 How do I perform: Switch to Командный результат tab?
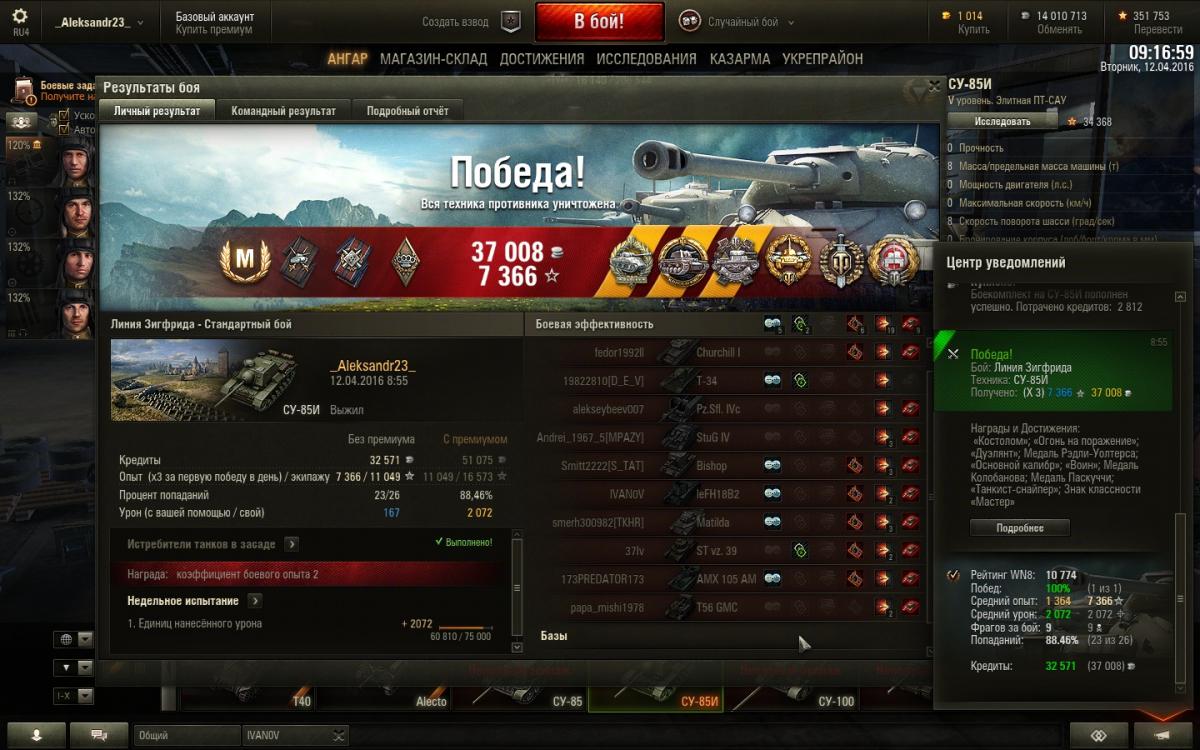pos(284,111)
